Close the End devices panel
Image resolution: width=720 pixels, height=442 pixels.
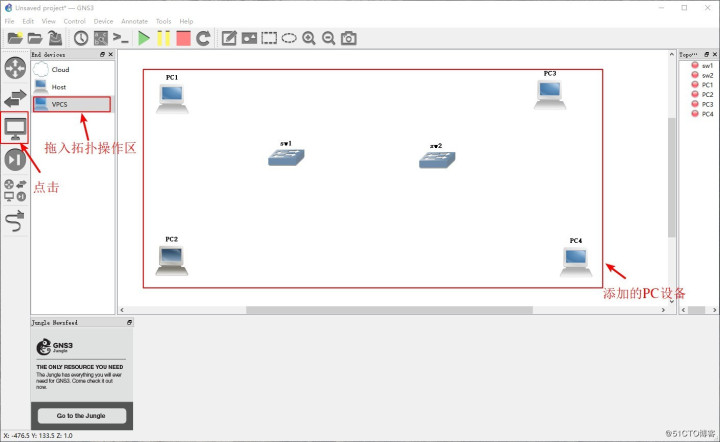click(111, 54)
